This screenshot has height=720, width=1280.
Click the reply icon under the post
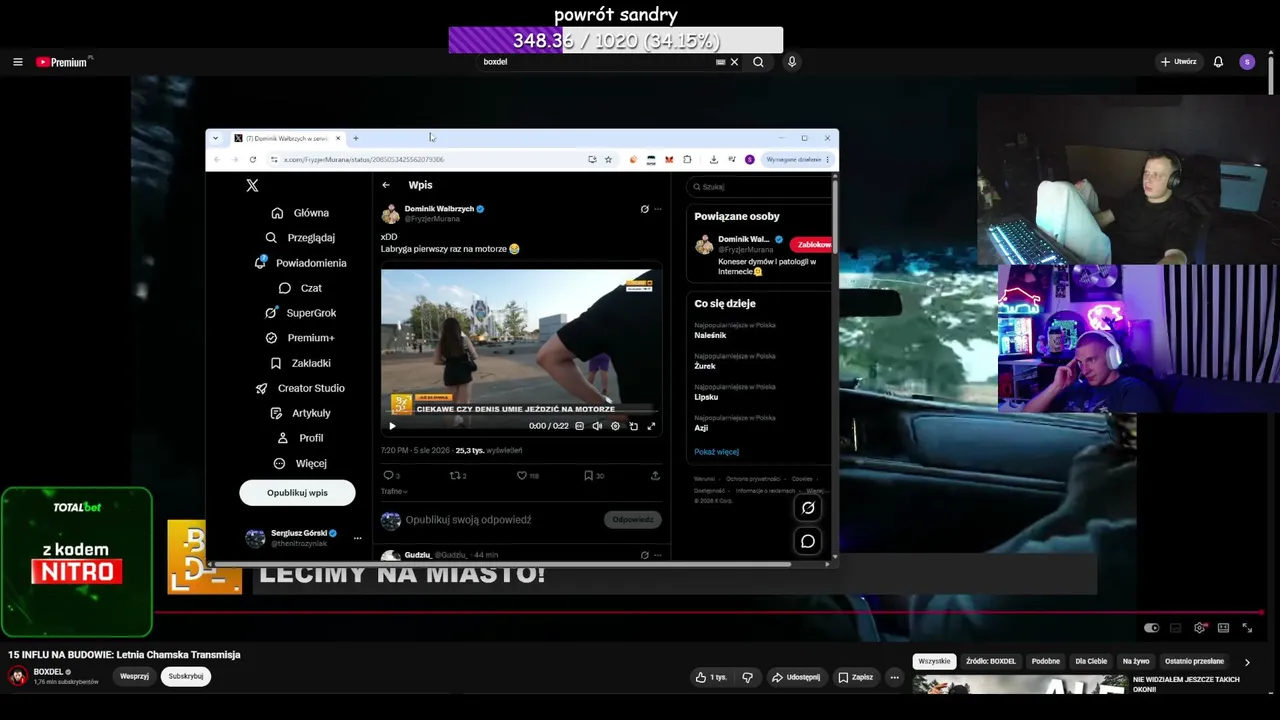tap(389, 476)
